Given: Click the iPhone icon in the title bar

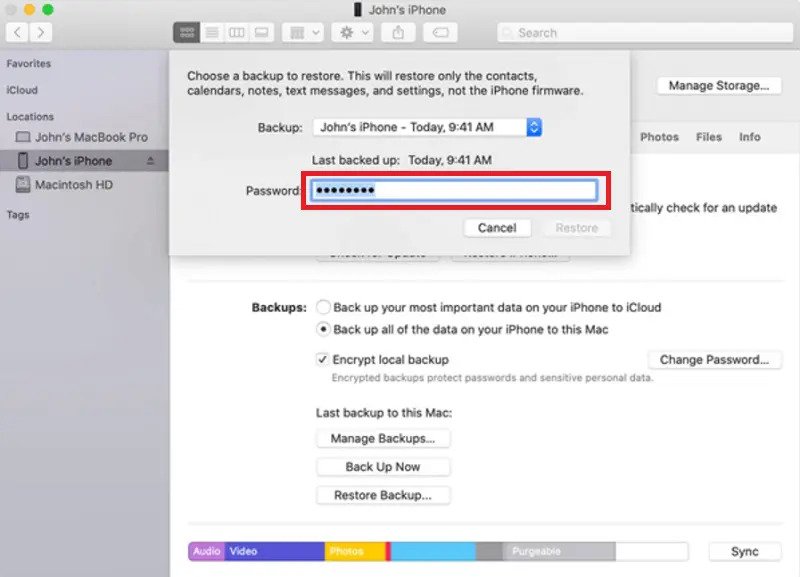Looking at the screenshot, I should (358, 10).
